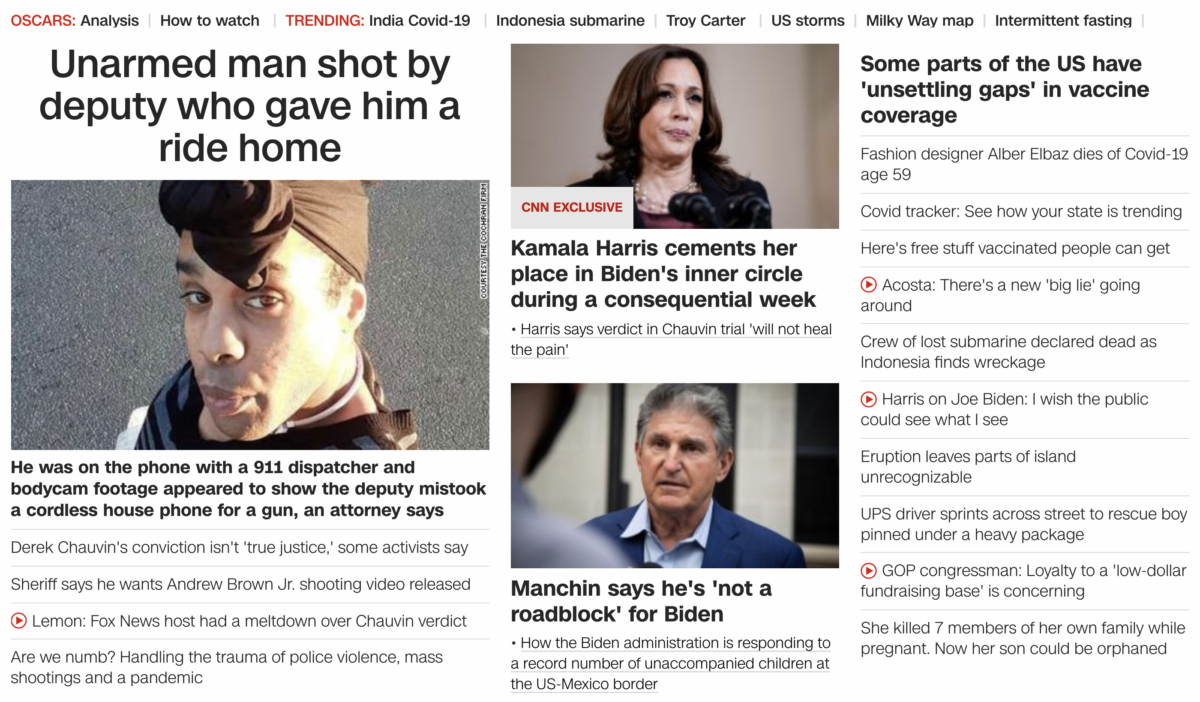Click play icon next to Acosta 'big lie' headline
This screenshot has width=1200, height=702.
click(869, 285)
